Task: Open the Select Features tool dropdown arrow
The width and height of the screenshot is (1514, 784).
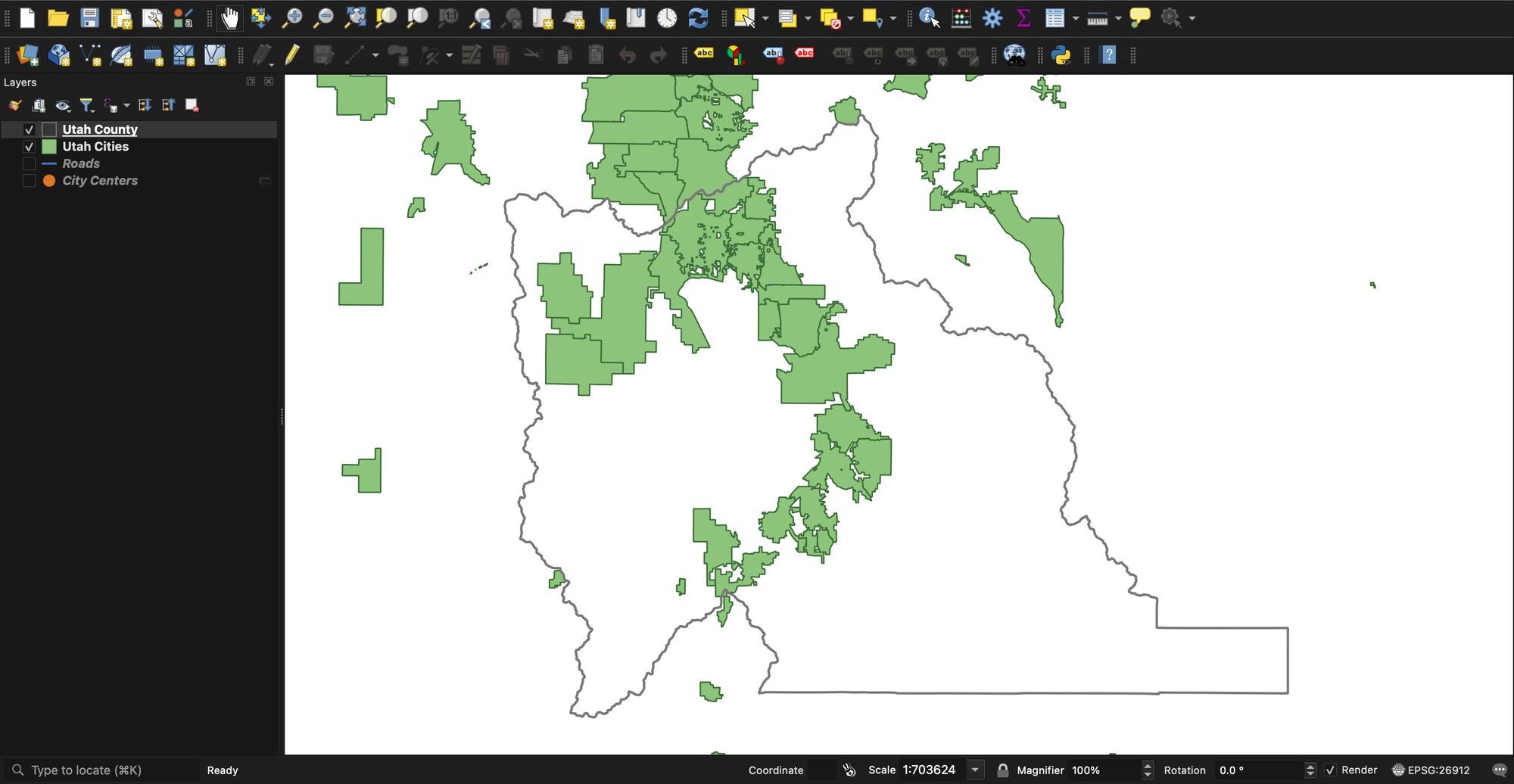Action: 765,18
